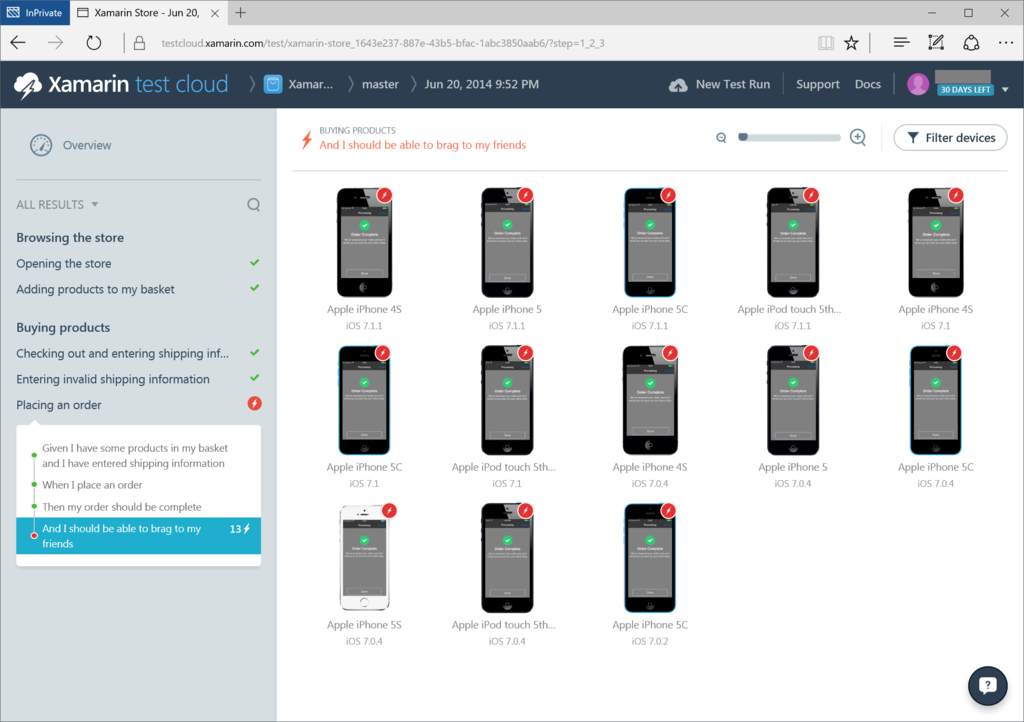This screenshot has height=722, width=1024.
Task: Click the site lock icon in address bar
Action: click(139, 43)
